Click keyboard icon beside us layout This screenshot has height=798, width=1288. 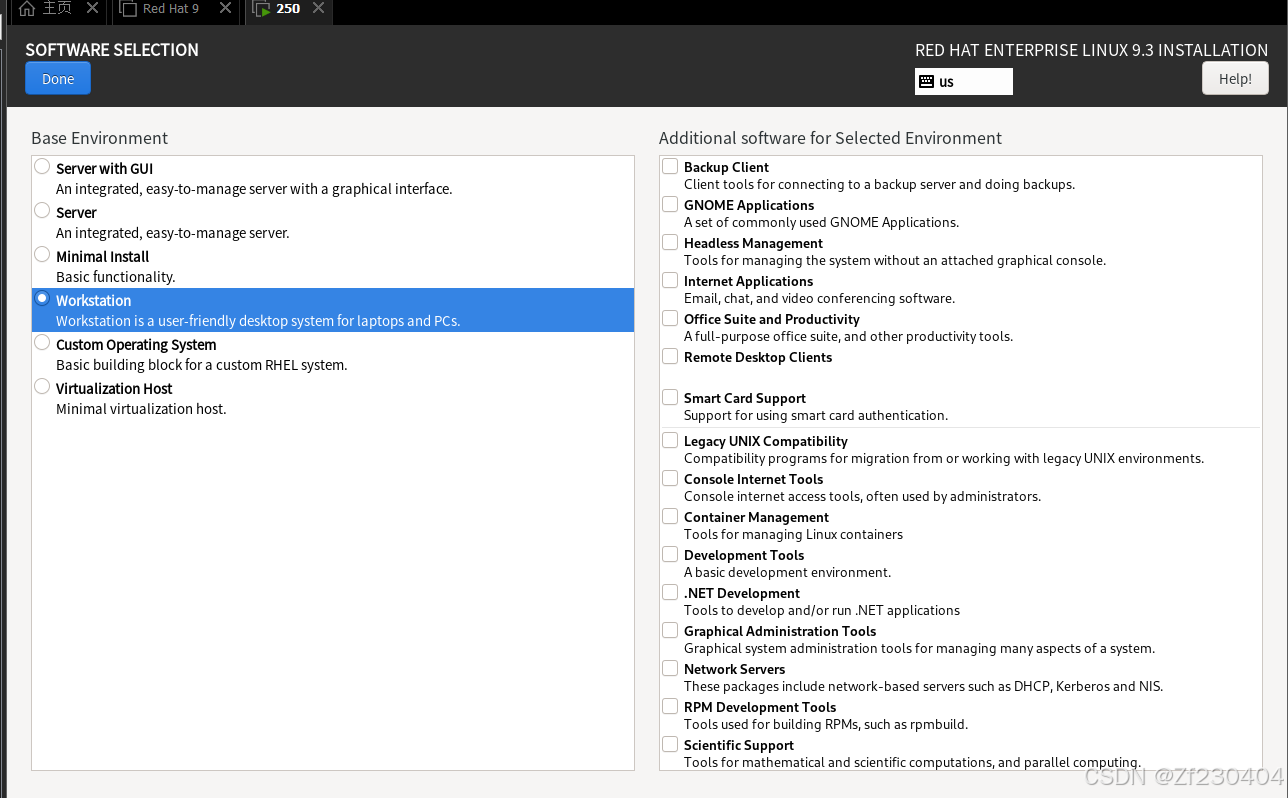pyautogui.click(x=926, y=82)
